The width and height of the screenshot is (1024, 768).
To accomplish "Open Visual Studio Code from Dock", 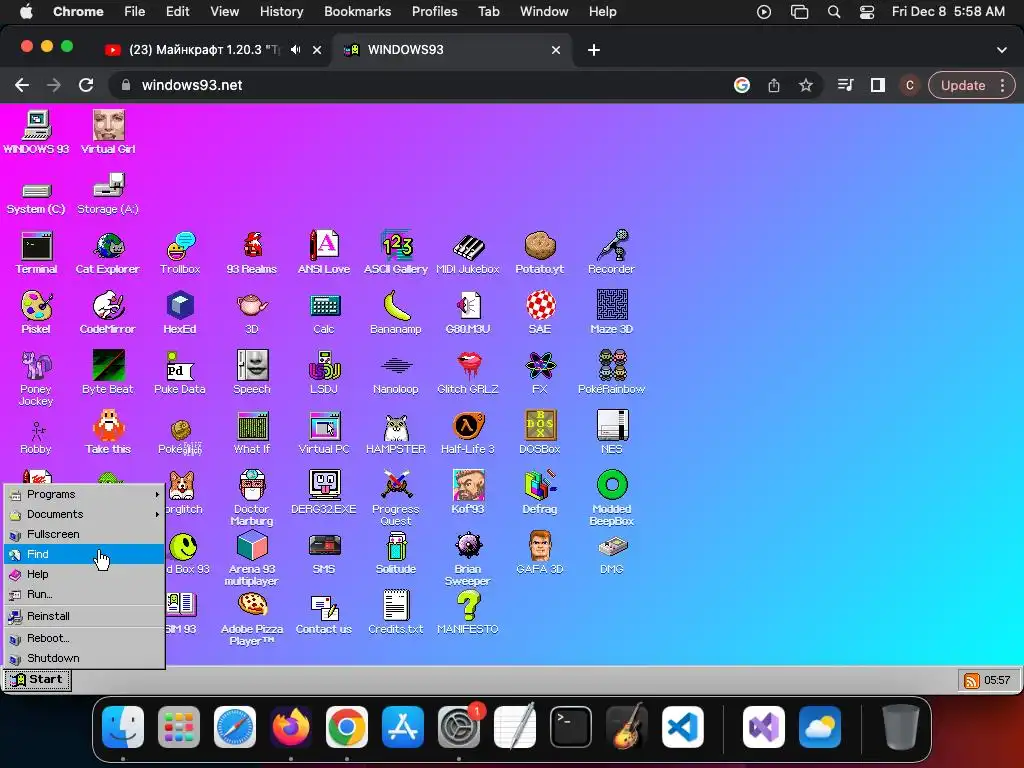I will (x=682, y=726).
